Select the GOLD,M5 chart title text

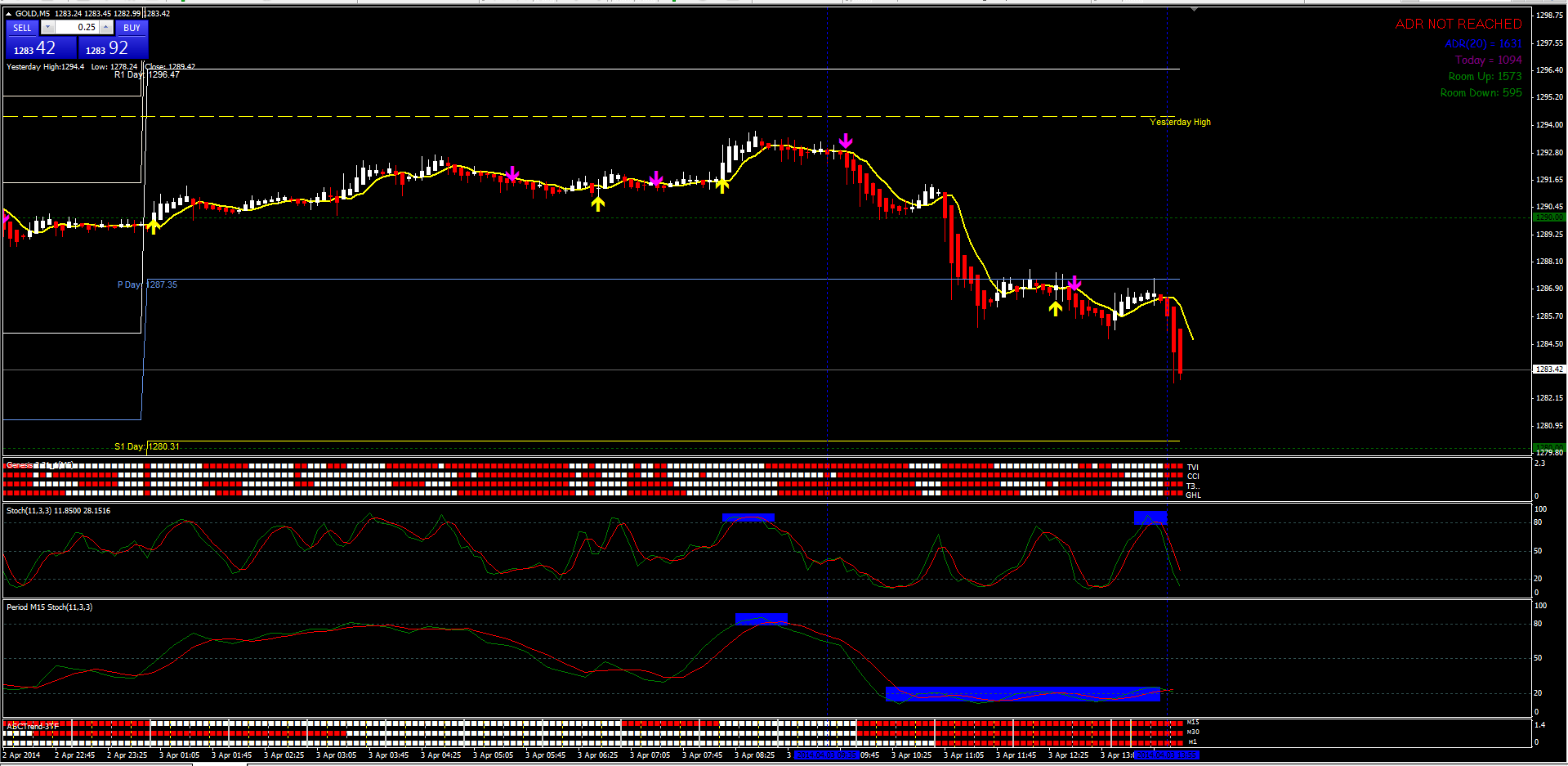coord(33,14)
